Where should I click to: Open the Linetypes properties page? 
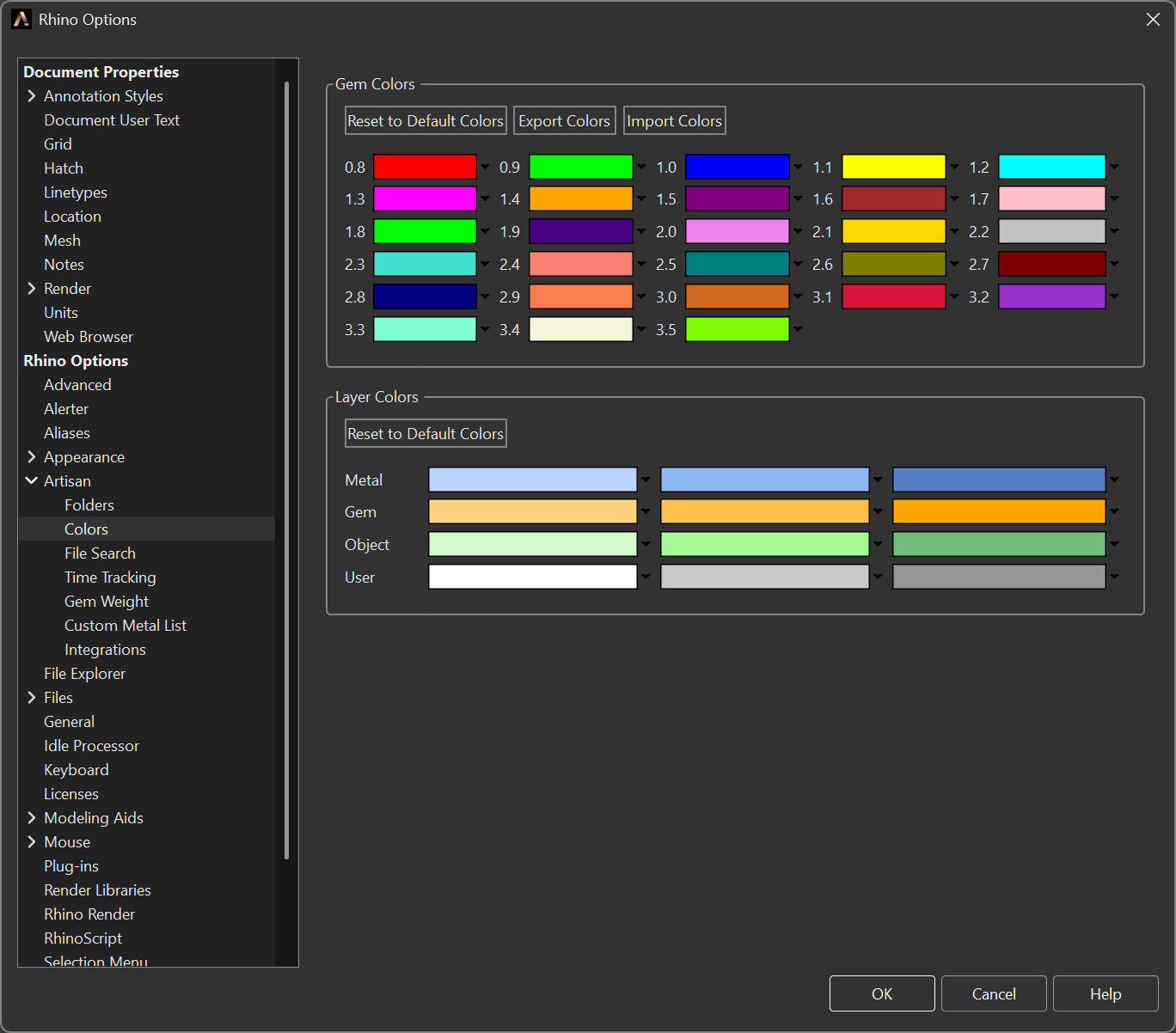[76, 192]
